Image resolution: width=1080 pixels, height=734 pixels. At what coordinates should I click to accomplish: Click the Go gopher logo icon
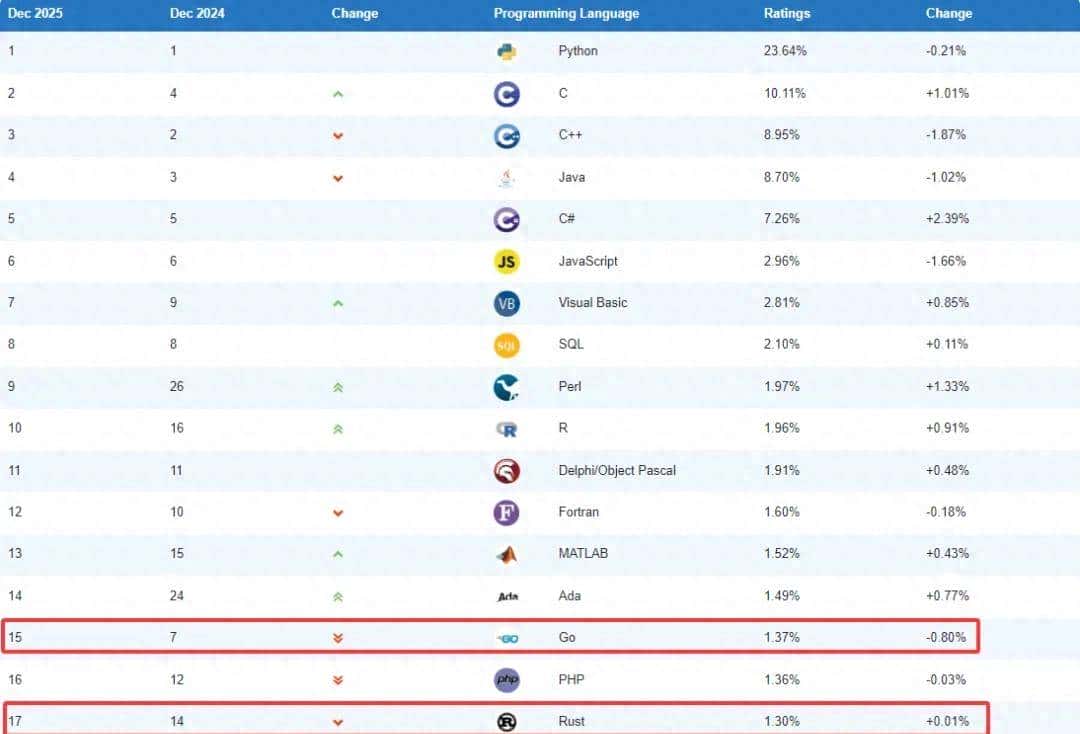(507, 638)
